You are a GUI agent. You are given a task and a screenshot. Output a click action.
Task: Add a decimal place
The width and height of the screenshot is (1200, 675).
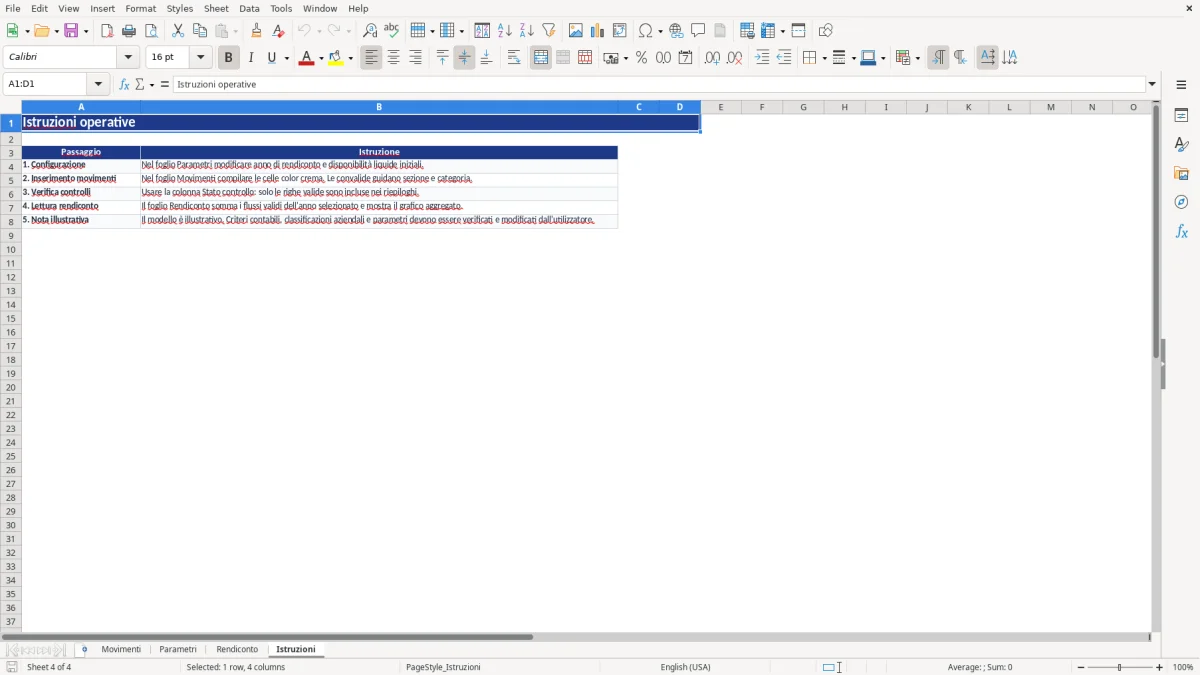click(x=712, y=58)
